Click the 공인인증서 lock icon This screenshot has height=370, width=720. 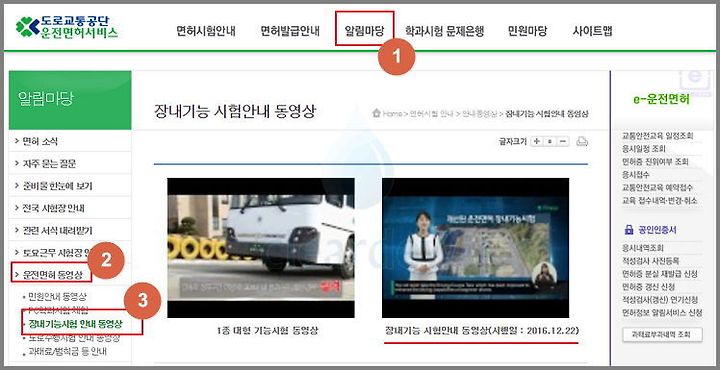pos(629,230)
